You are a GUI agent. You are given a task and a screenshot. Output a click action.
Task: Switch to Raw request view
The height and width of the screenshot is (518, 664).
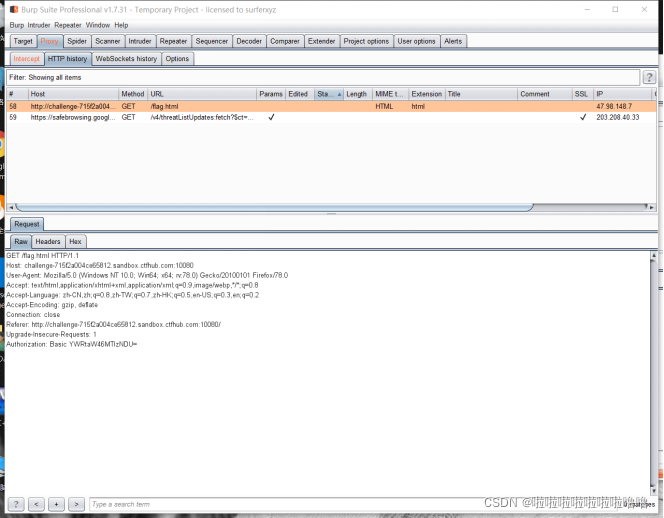[21, 241]
